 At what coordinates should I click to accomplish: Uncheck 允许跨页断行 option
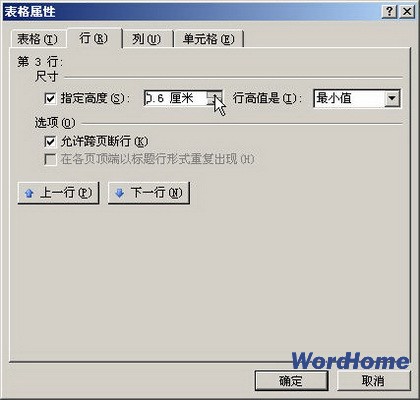(x=50, y=142)
